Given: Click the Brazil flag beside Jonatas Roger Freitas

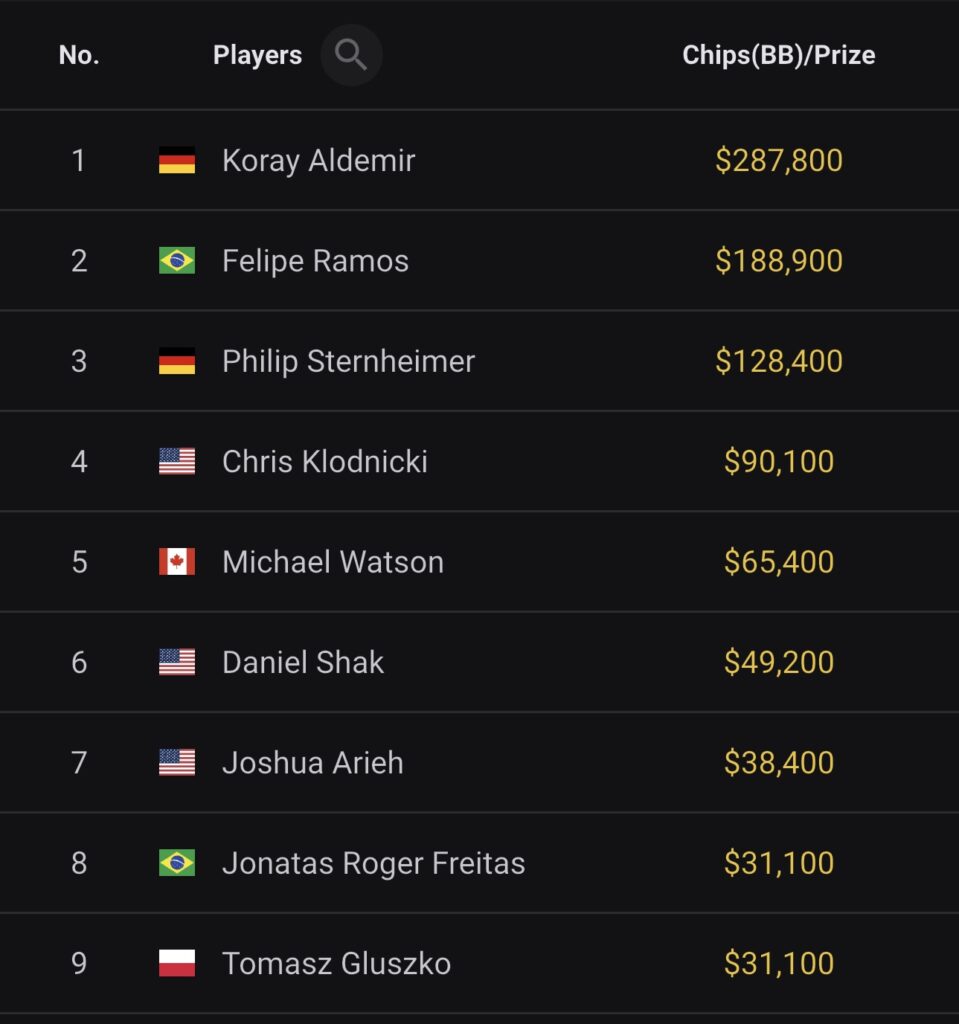Looking at the screenshot, I should click(177, 863).
